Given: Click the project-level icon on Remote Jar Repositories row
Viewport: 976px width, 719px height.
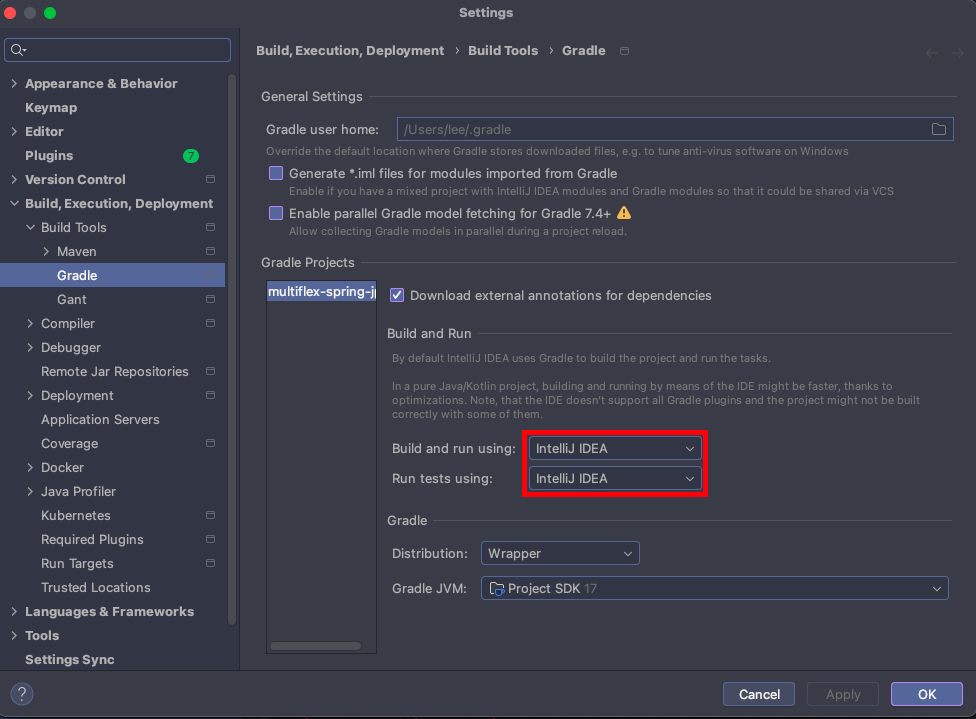Looking at the screenshot, I should [210, 372].
